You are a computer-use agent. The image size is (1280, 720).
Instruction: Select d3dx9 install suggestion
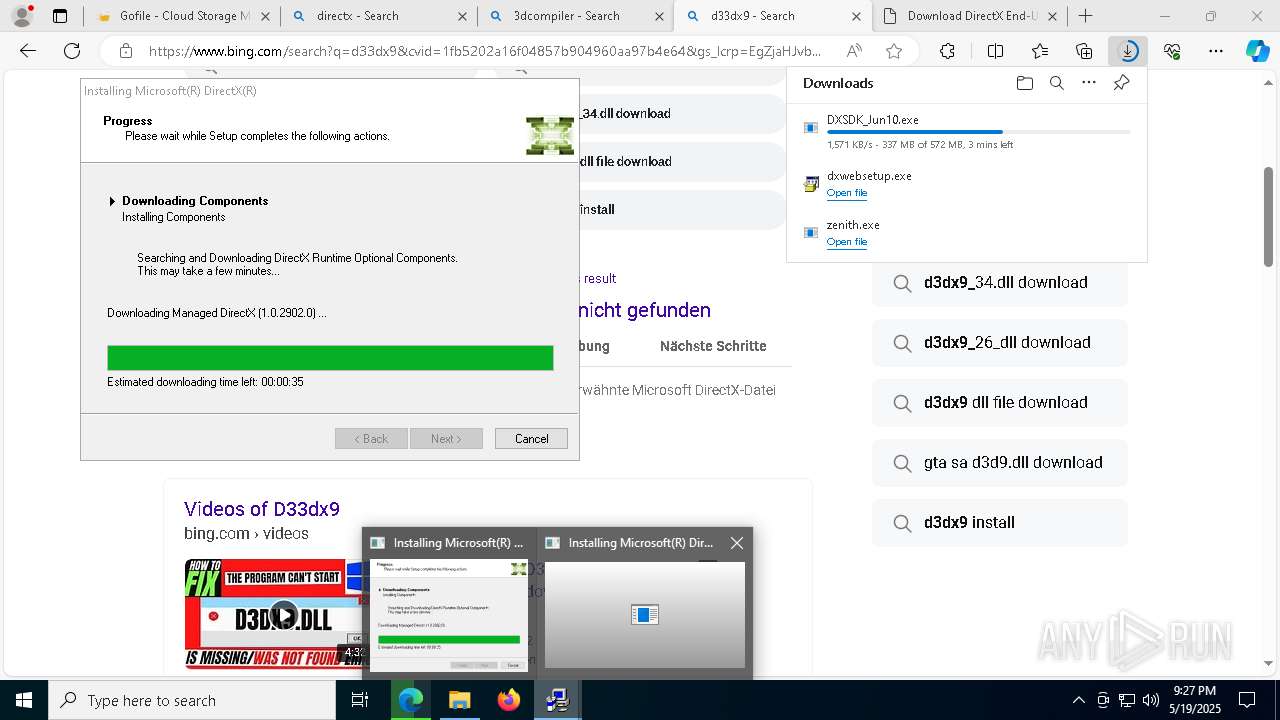[1000, 523]
